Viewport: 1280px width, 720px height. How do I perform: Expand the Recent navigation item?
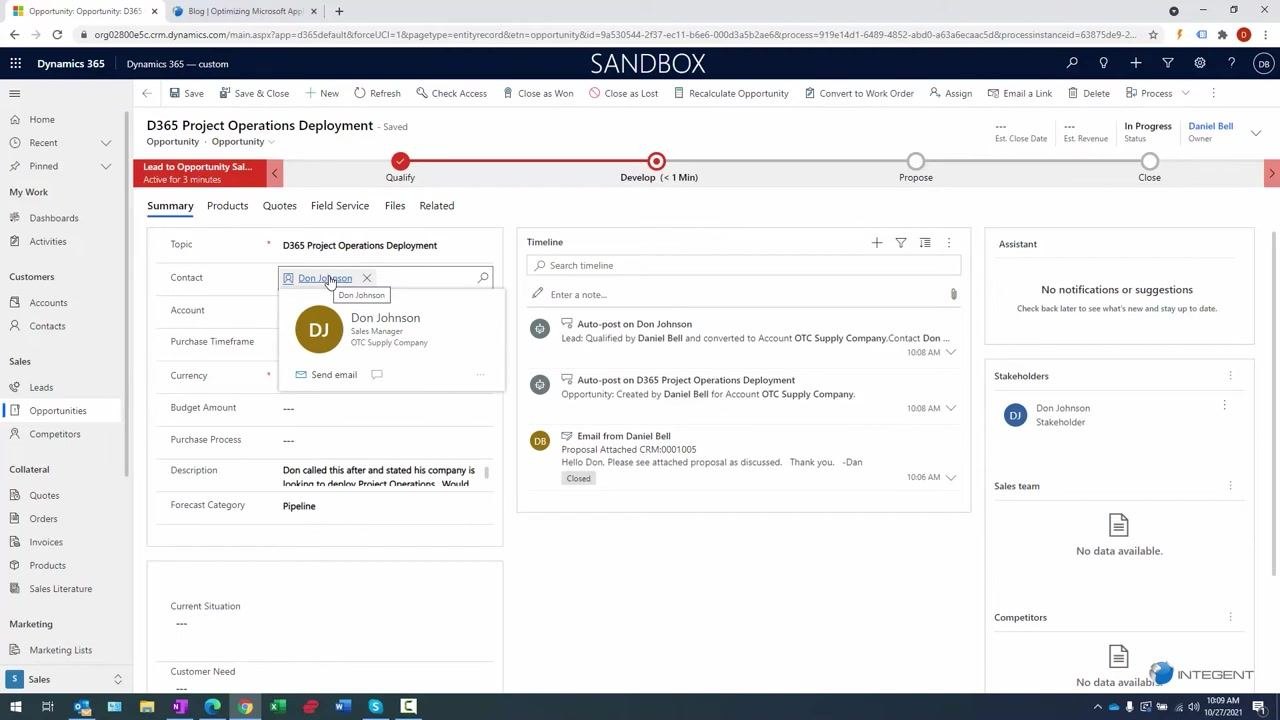tap(106, 143)
